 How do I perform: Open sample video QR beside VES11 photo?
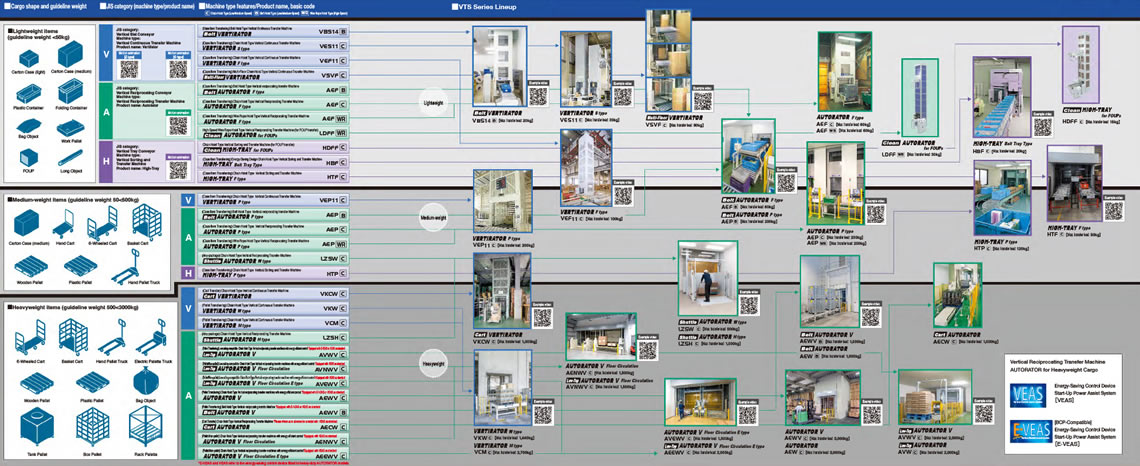(x=622, y=96)
